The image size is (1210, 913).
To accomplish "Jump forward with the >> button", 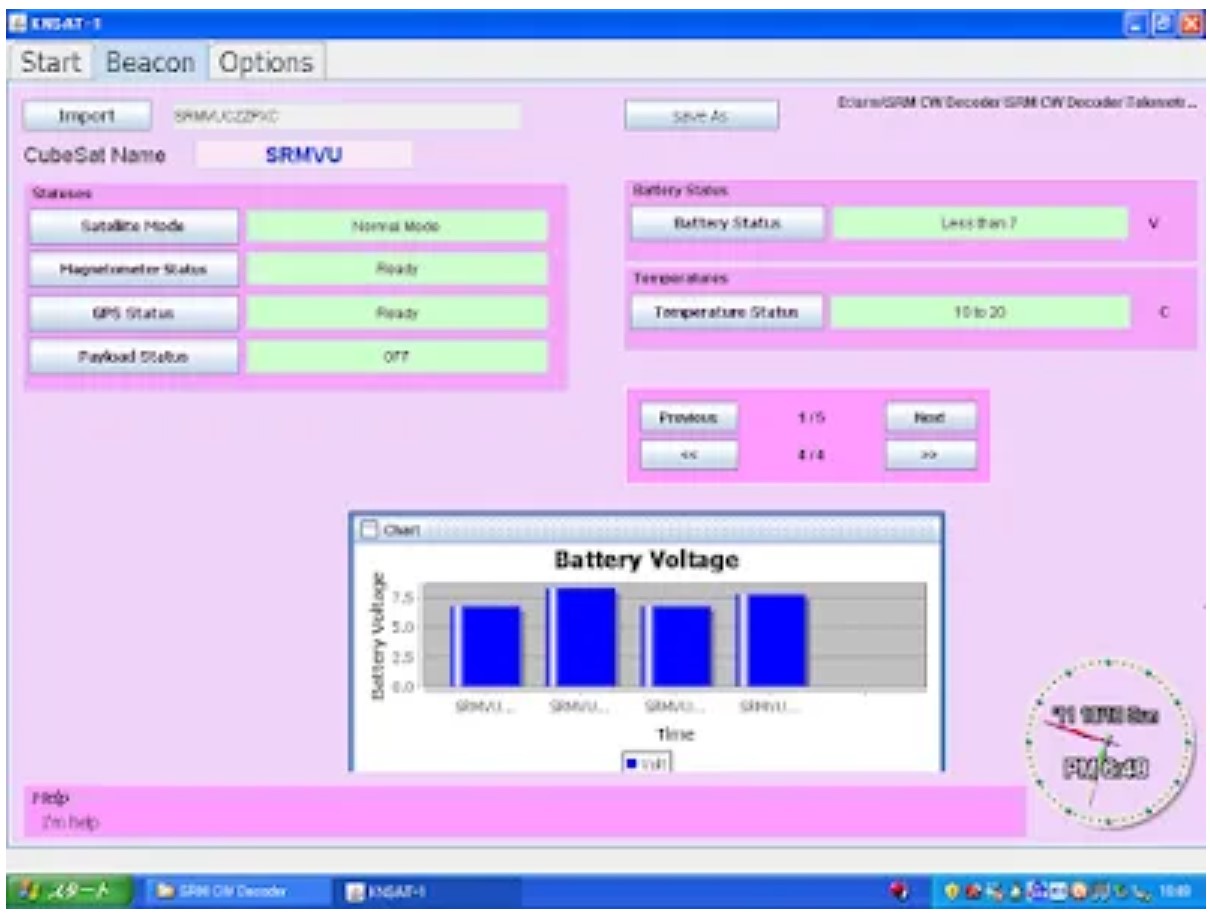I will (930, 454).
